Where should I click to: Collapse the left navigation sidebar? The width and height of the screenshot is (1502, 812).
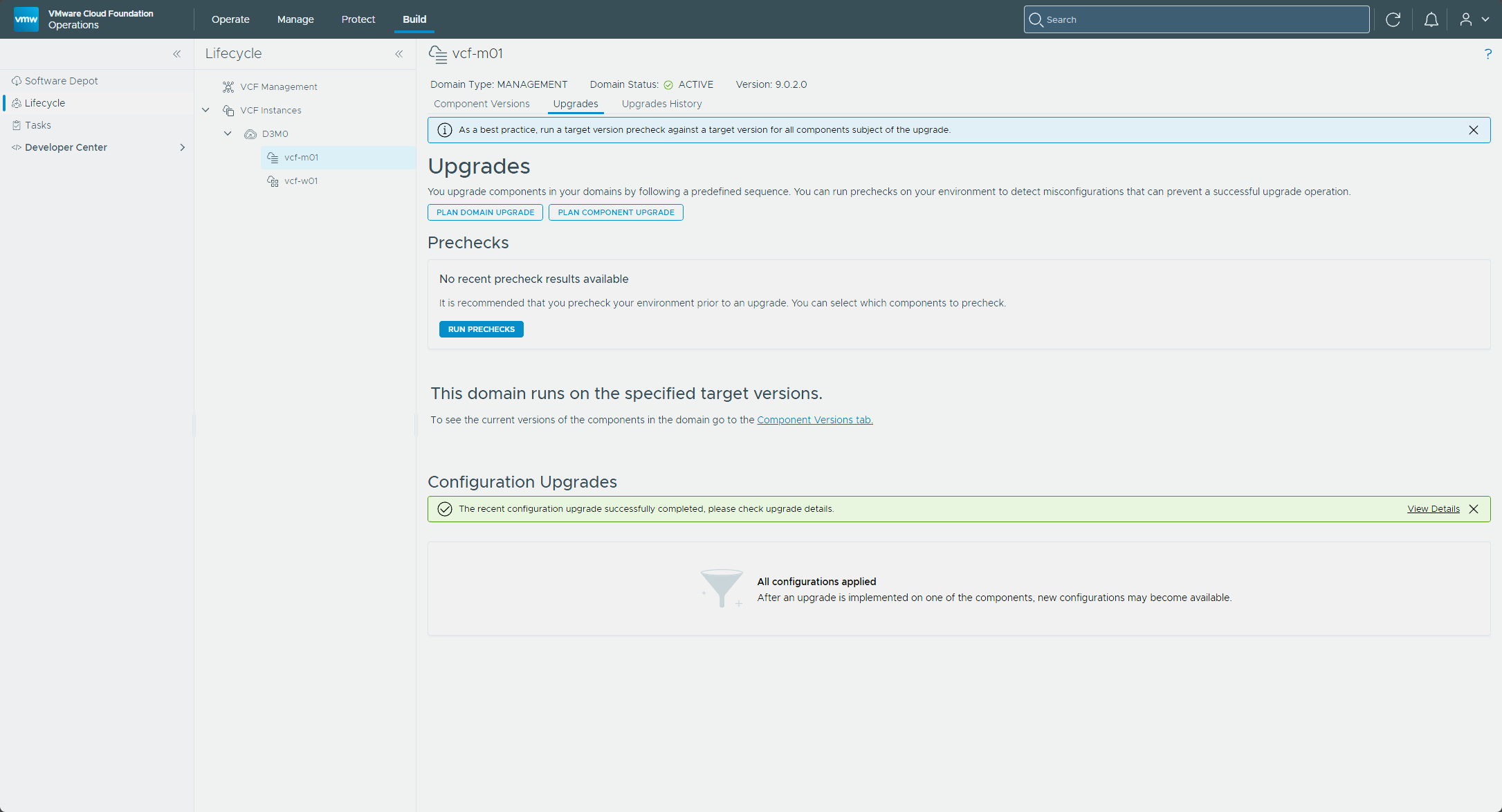tap(177, 54)
